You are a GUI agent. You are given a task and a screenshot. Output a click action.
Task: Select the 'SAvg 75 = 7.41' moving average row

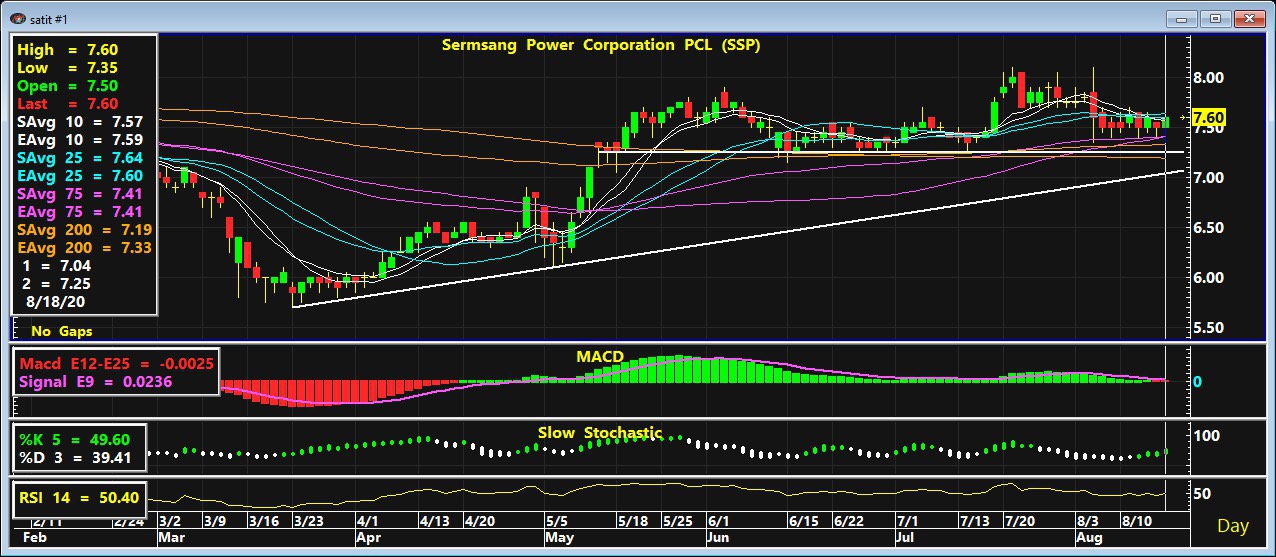tap(80, 194)
